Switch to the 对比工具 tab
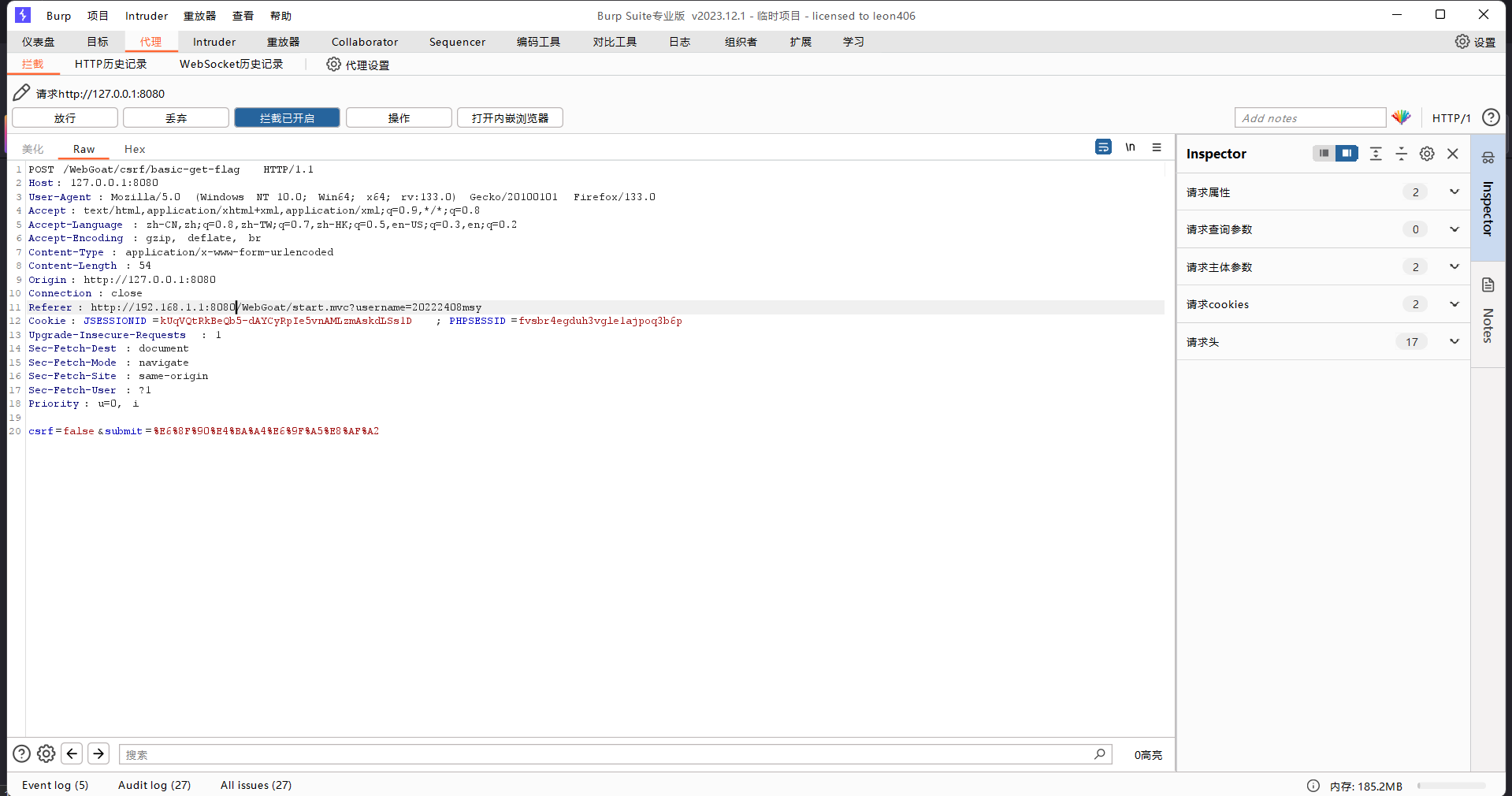Image resolution: width=1512 pixels, height=796 pixels. 615,42
